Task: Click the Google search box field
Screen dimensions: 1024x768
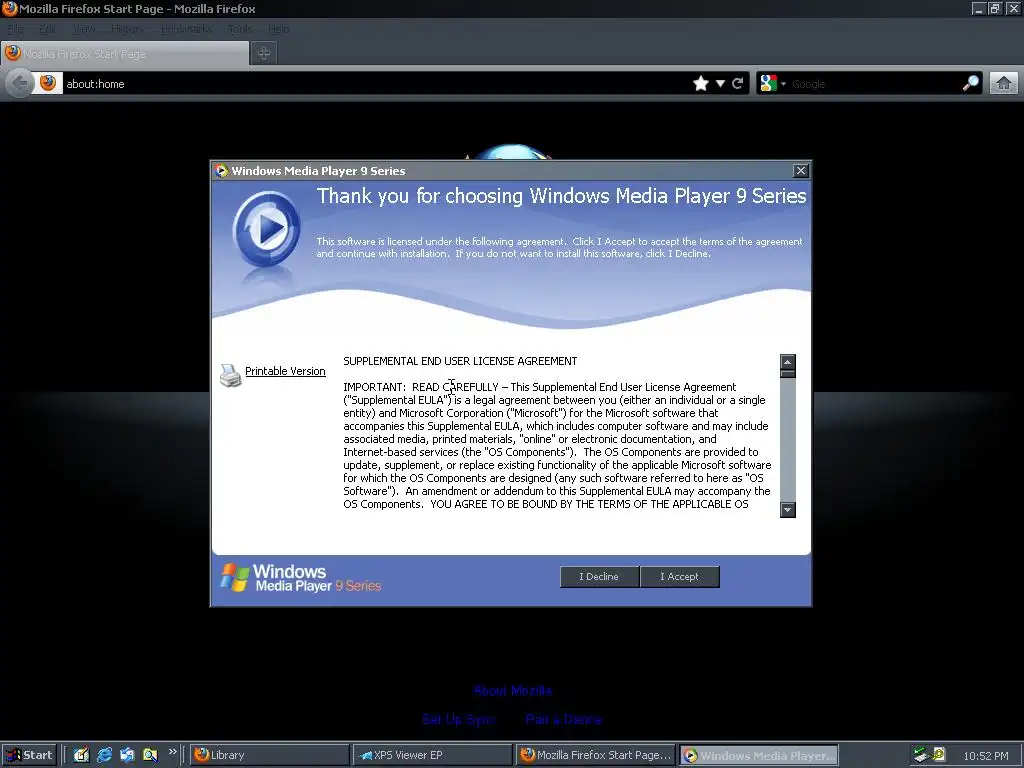Action: pos(874,84)
